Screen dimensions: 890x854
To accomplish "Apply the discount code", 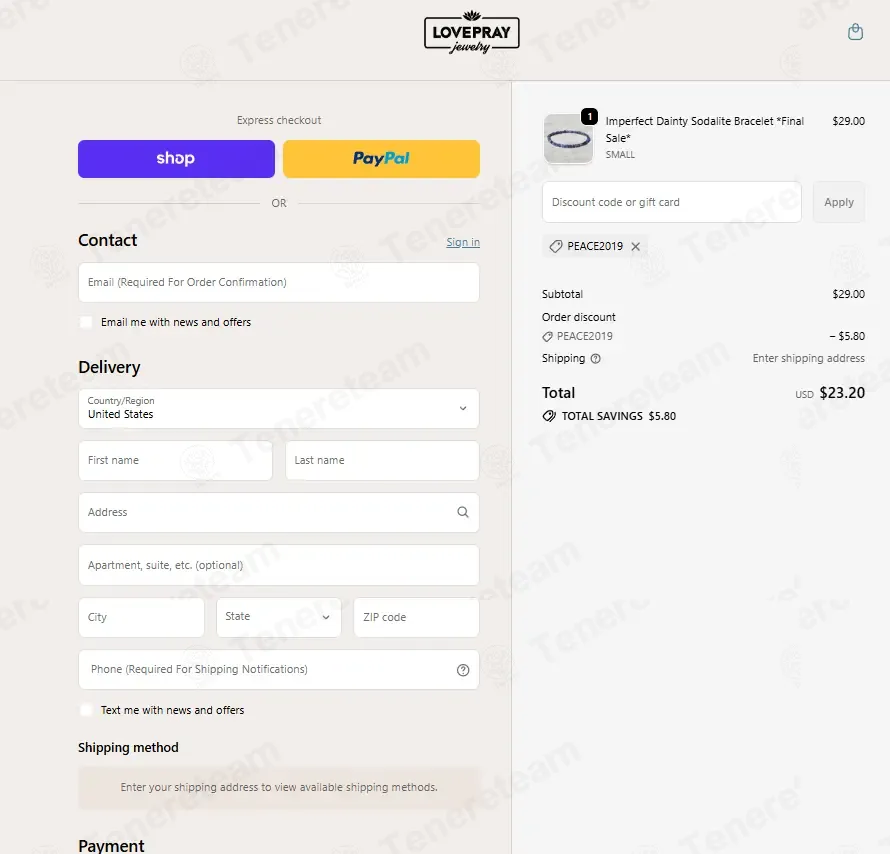I will click(x=839, y=202).
